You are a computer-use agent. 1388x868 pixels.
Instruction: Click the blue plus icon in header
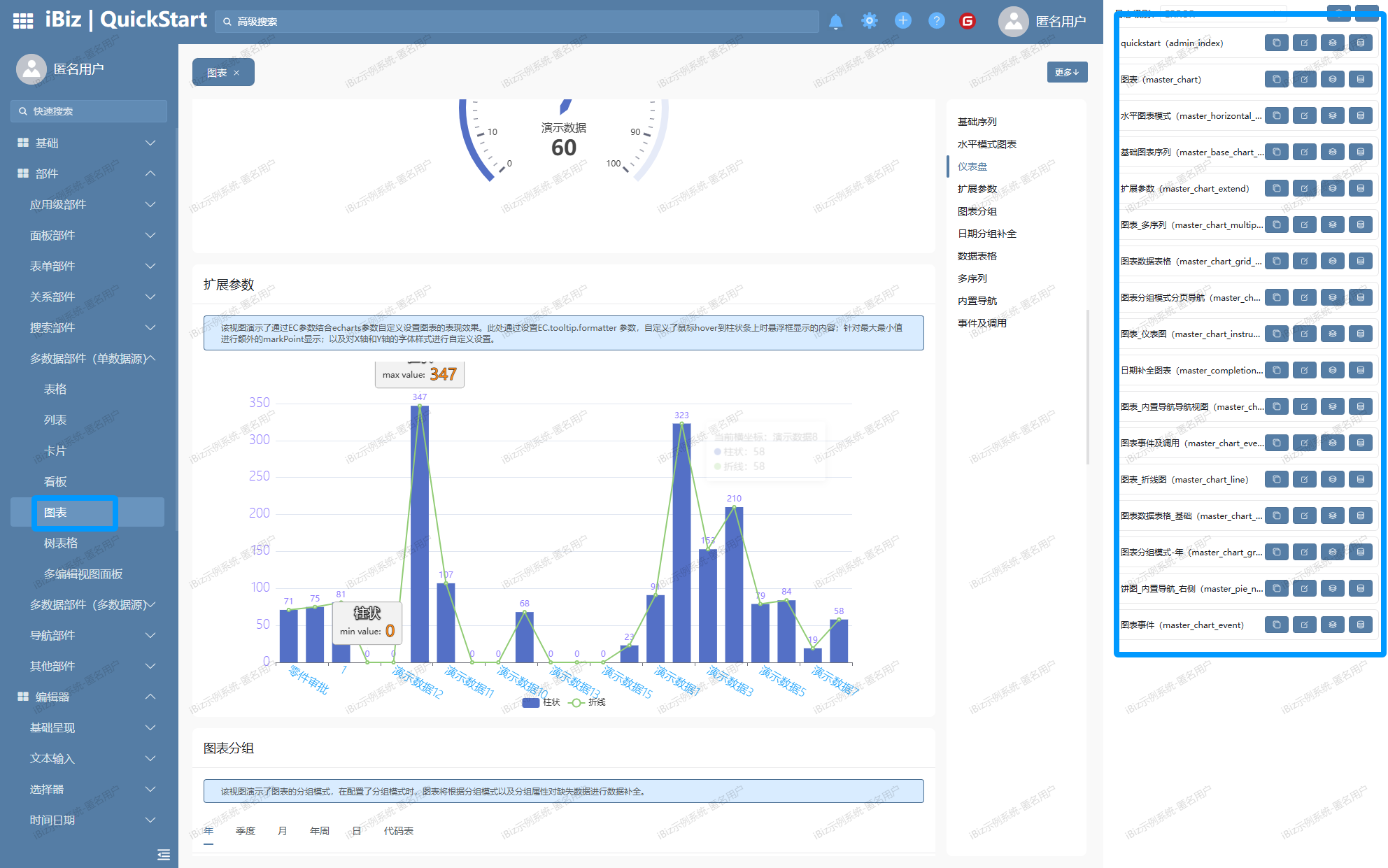pos(902,21)
